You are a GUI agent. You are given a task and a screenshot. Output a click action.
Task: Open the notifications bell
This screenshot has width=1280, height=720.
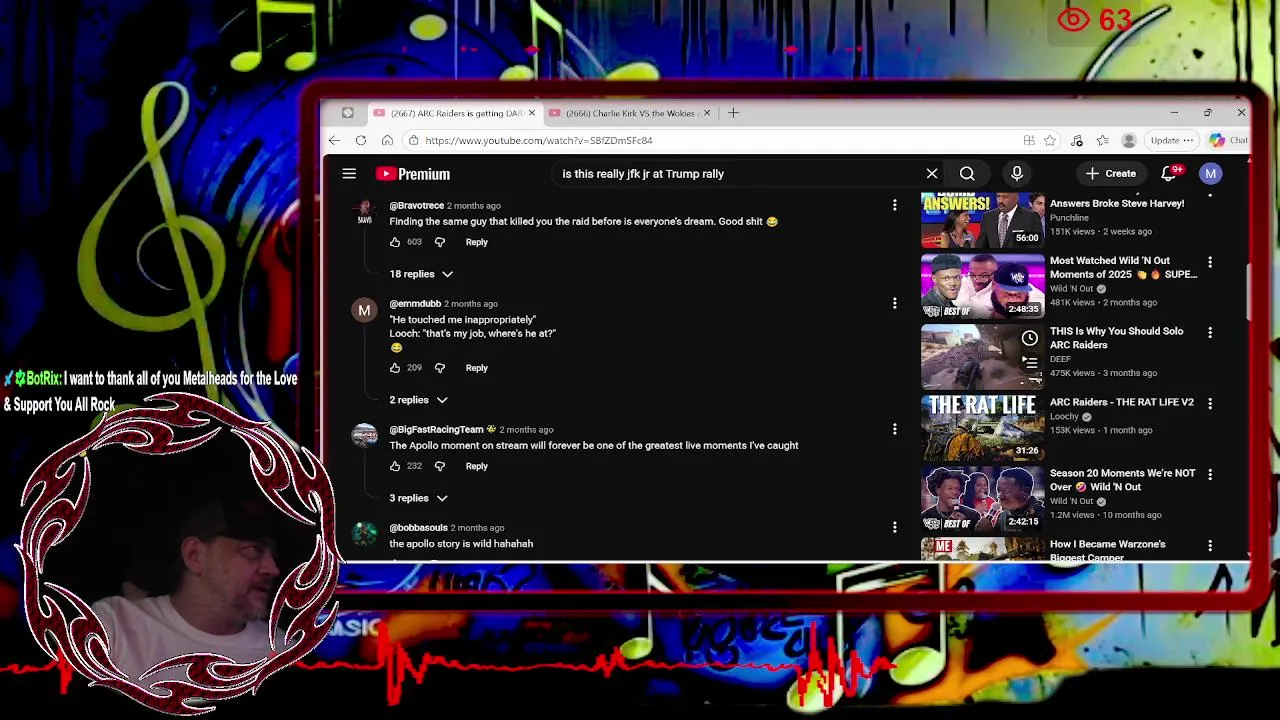[1169, 174]
